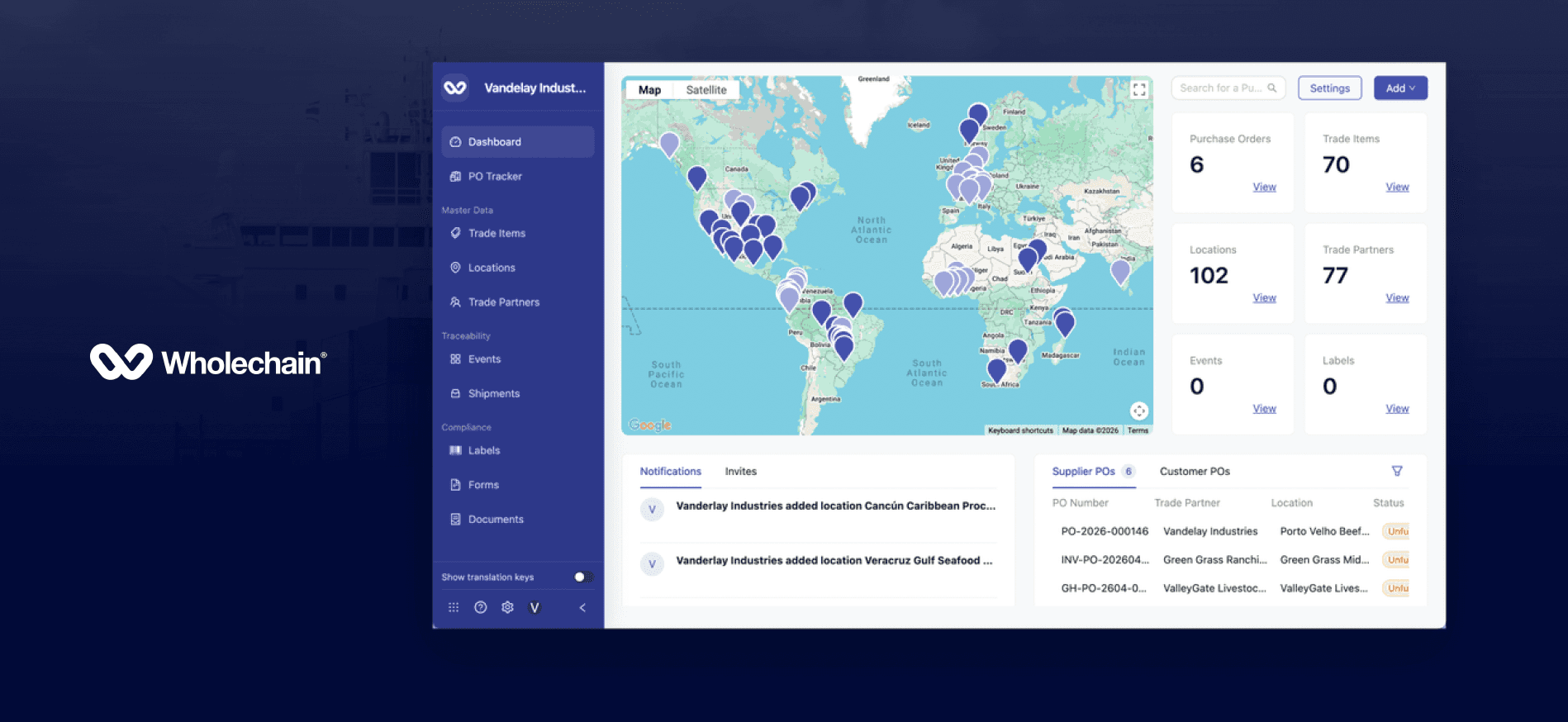Click the map camera controls icon
The image size is (1568, 722).
(1139, 411)
